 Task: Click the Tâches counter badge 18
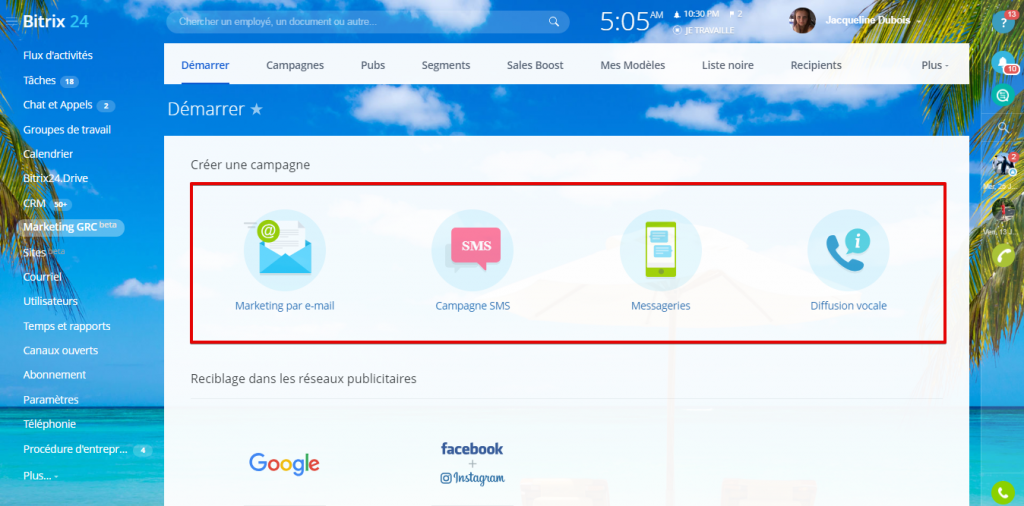coord(69,82)
